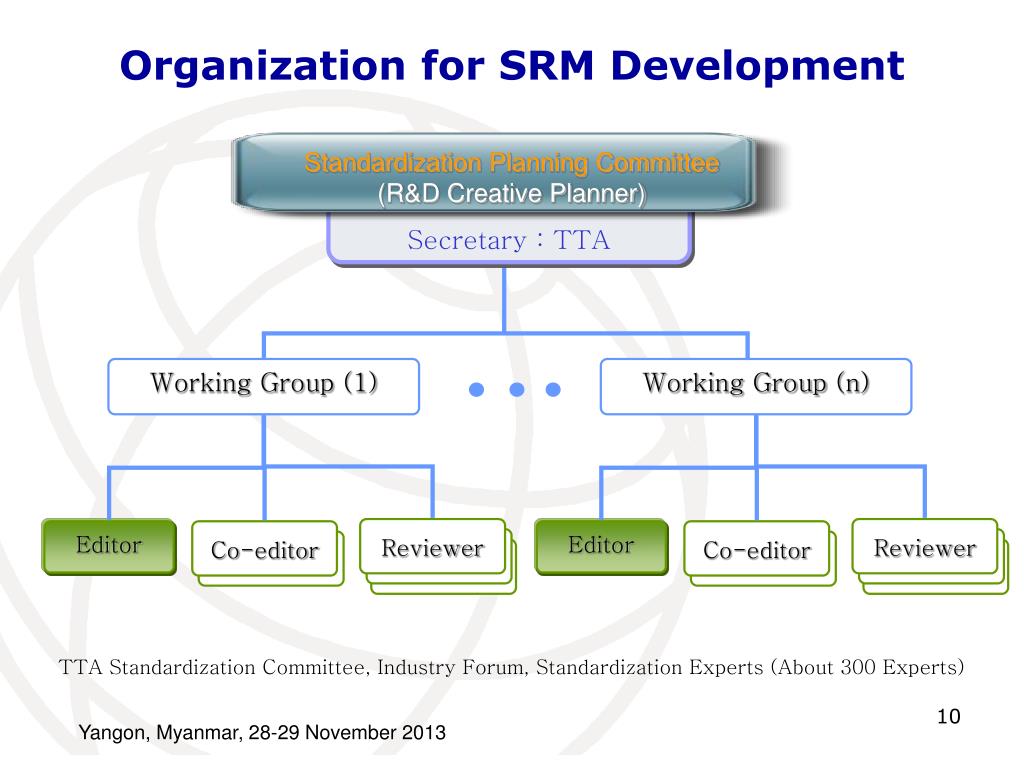Image resolution: width=1024 pixels, height=768 pixels.
Task: Click the Working Group (n) box
Action: click(x=756, y=386)
